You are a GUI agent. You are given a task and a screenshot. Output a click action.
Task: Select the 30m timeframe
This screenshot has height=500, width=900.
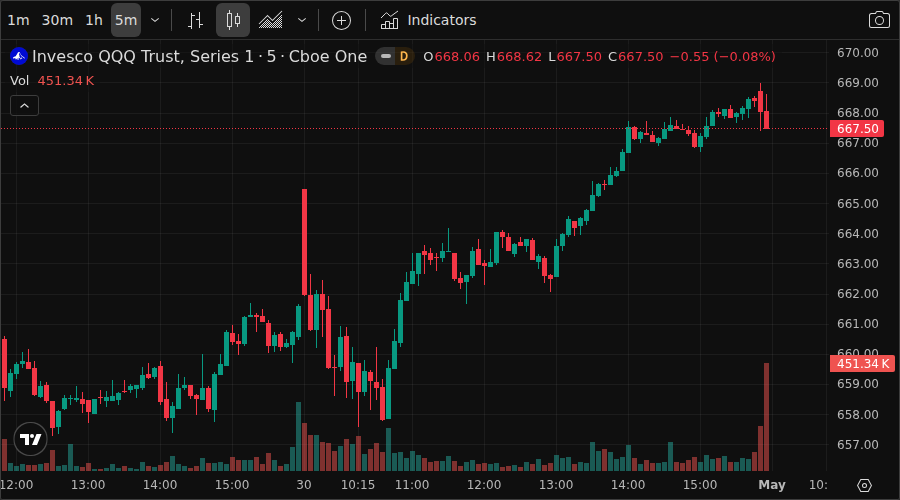pos(57,20)
